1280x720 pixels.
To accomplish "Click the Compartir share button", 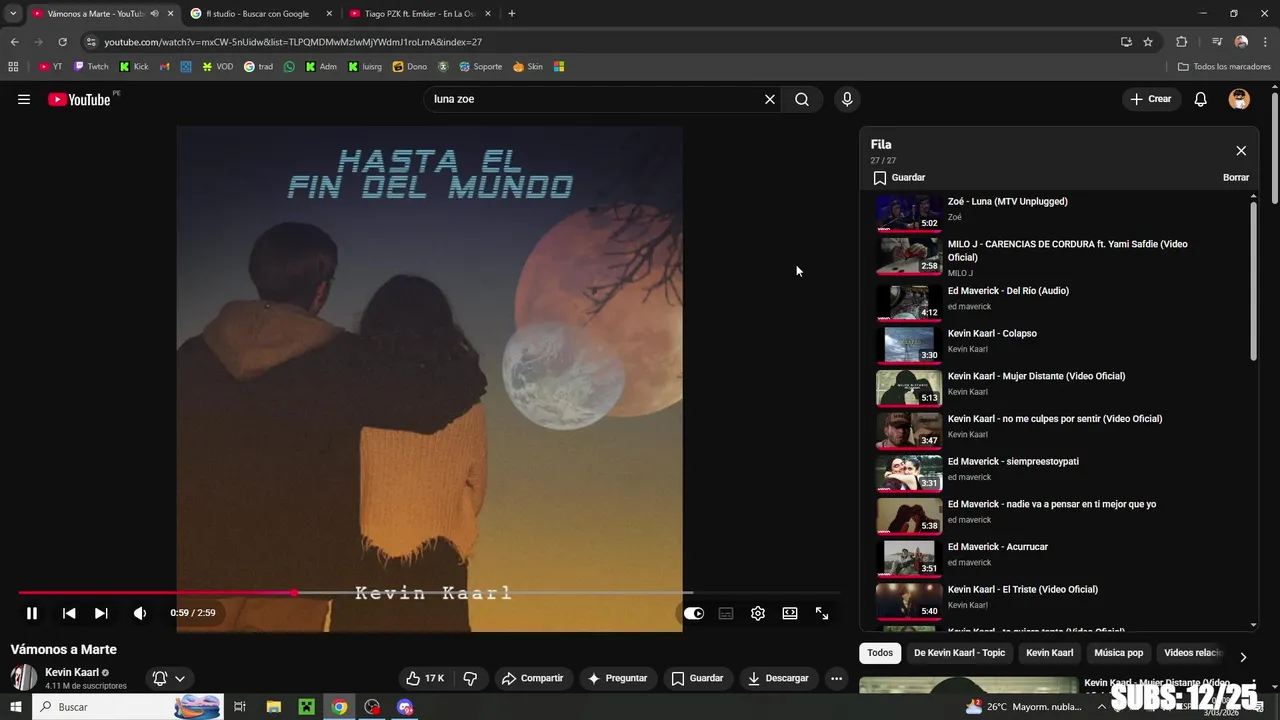I will click(x=533, y=678).
